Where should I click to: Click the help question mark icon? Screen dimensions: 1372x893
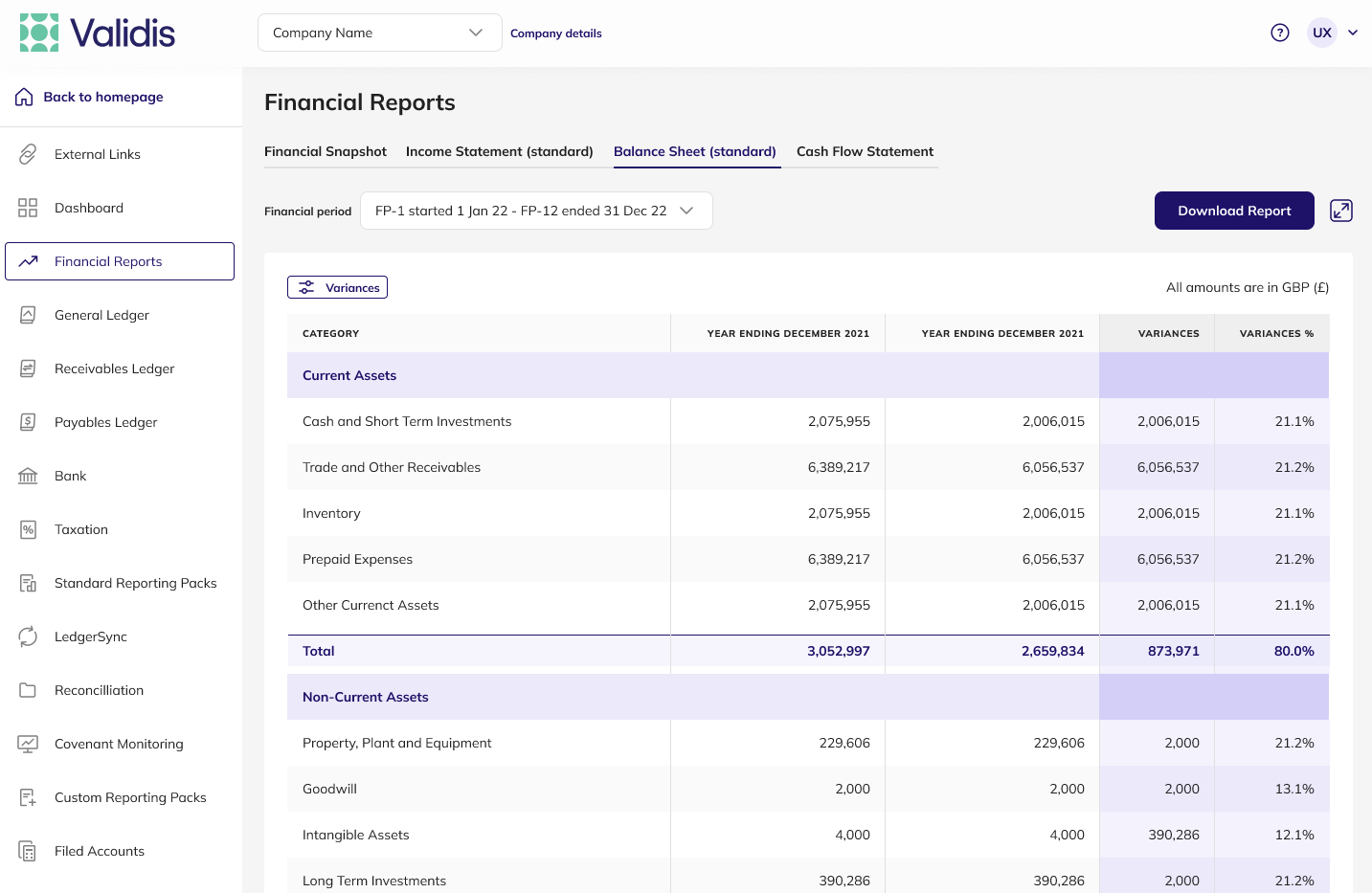click(1280, 33)
